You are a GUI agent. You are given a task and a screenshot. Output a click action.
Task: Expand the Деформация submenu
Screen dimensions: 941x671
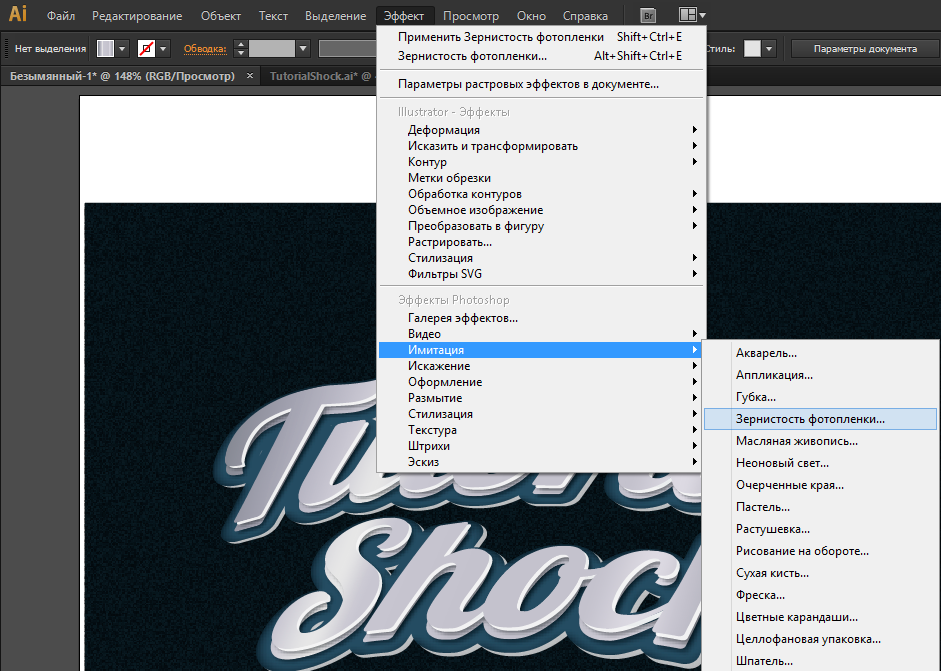(x=540, y=130)
